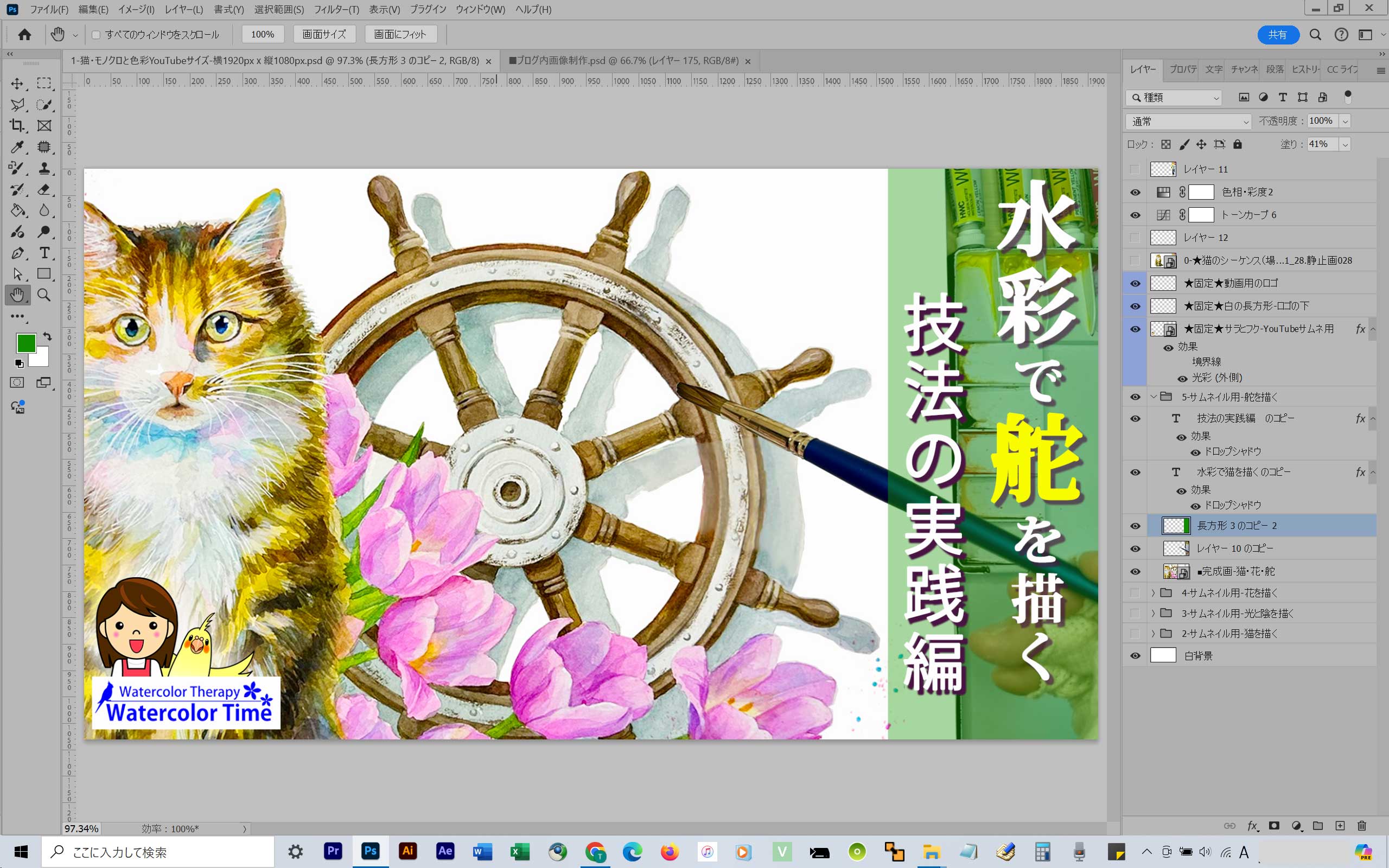The height and width of the screenshot is (868, 1389).
Task: Open the フィルター(T) menu
Action: [x=336, y=10]
